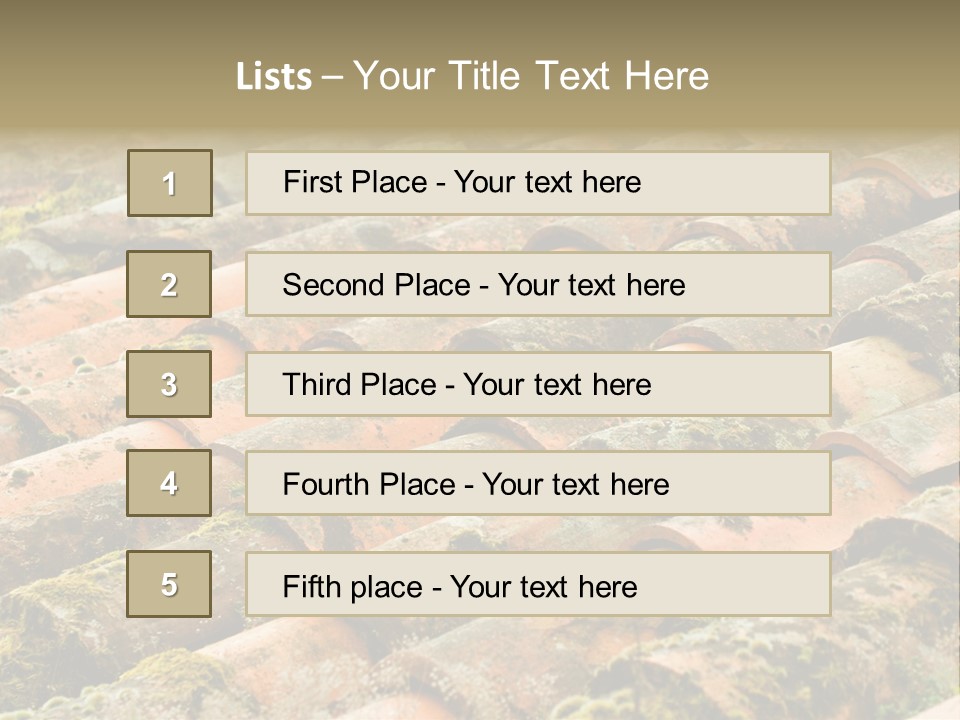Screen dimensions: 960x720
Task: Click the 'Third Place' text bar
Action: 538,384
